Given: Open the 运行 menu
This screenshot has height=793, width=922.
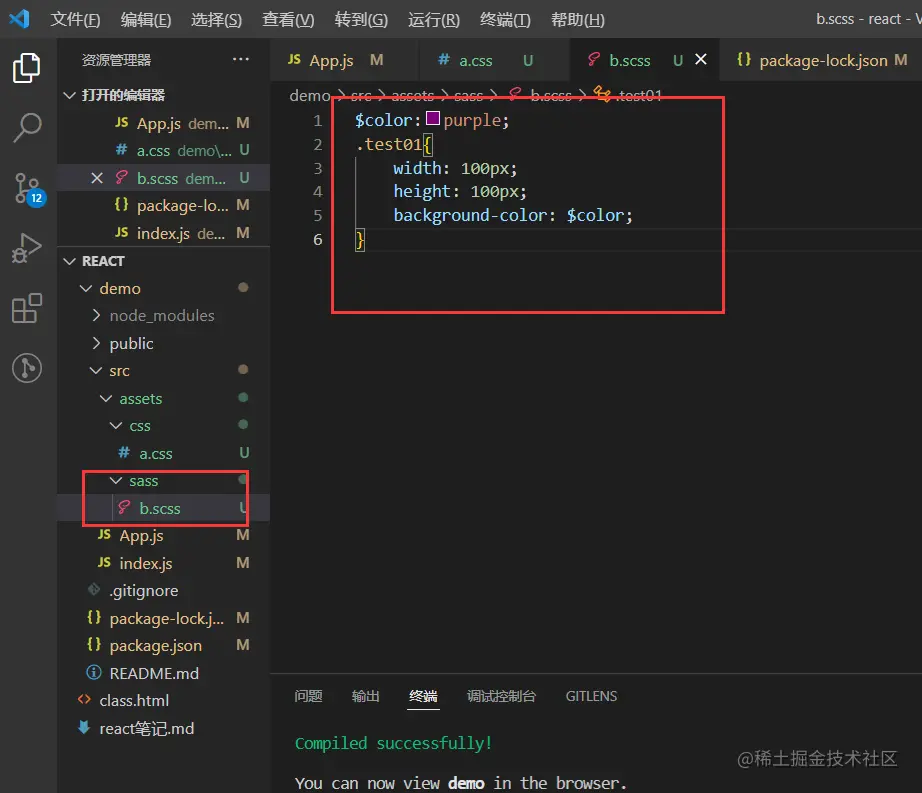Looking at the screenshot, I should coord(432,19).
